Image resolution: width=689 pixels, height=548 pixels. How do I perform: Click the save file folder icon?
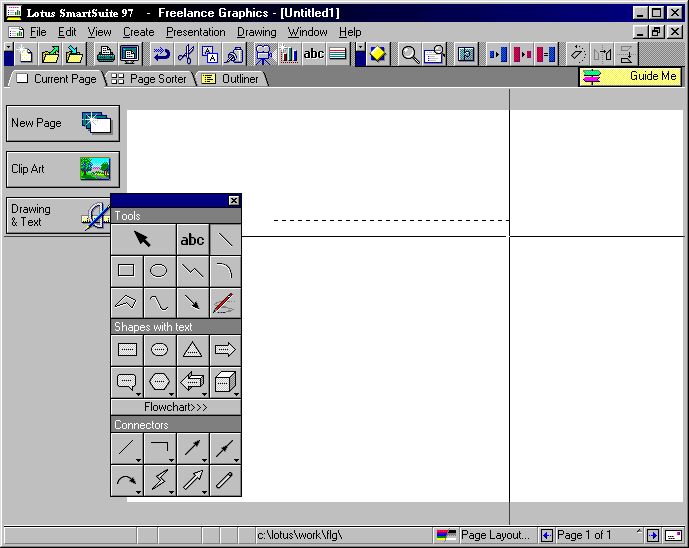point(74,54)
